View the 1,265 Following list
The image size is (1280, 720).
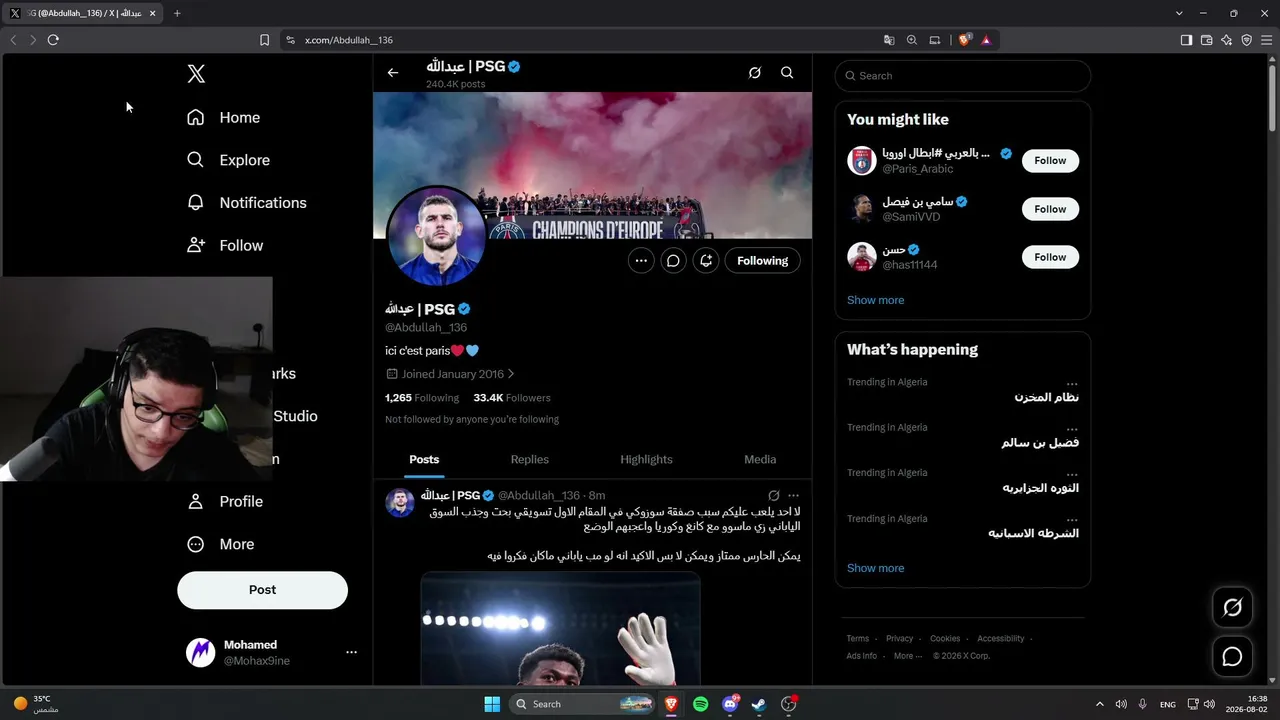(x=422, y=398)
